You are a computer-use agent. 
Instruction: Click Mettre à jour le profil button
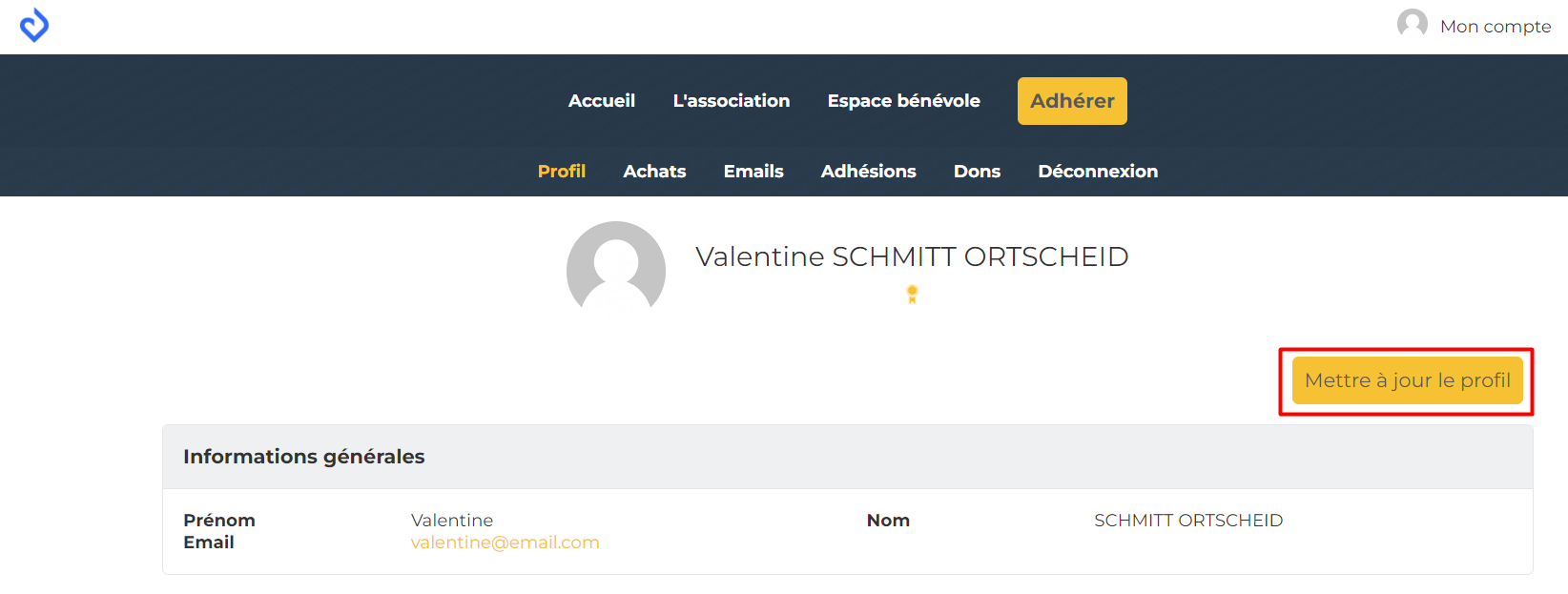tap(1408, 380)
